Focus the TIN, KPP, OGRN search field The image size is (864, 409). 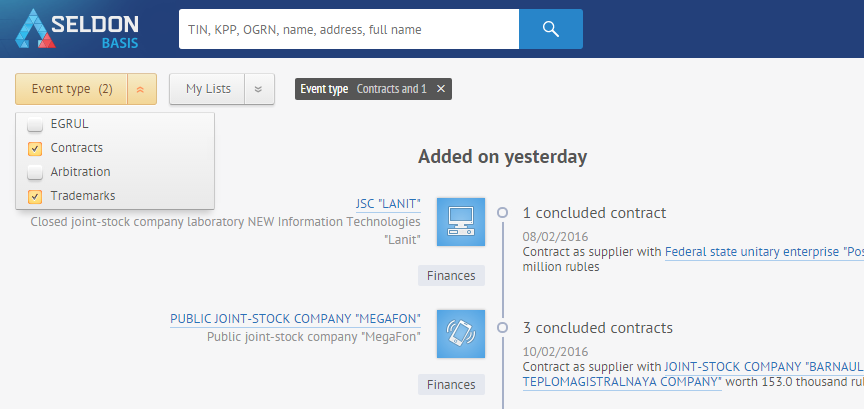click(349, 29)
